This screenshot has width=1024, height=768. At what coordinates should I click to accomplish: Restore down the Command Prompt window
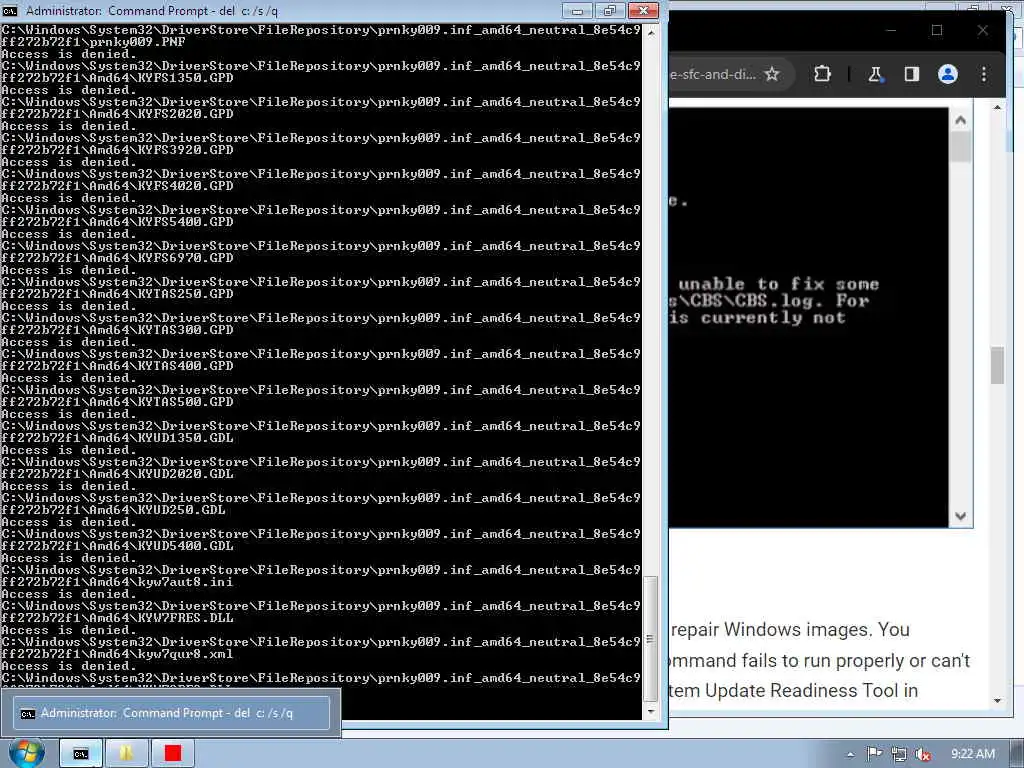(609, 10)
